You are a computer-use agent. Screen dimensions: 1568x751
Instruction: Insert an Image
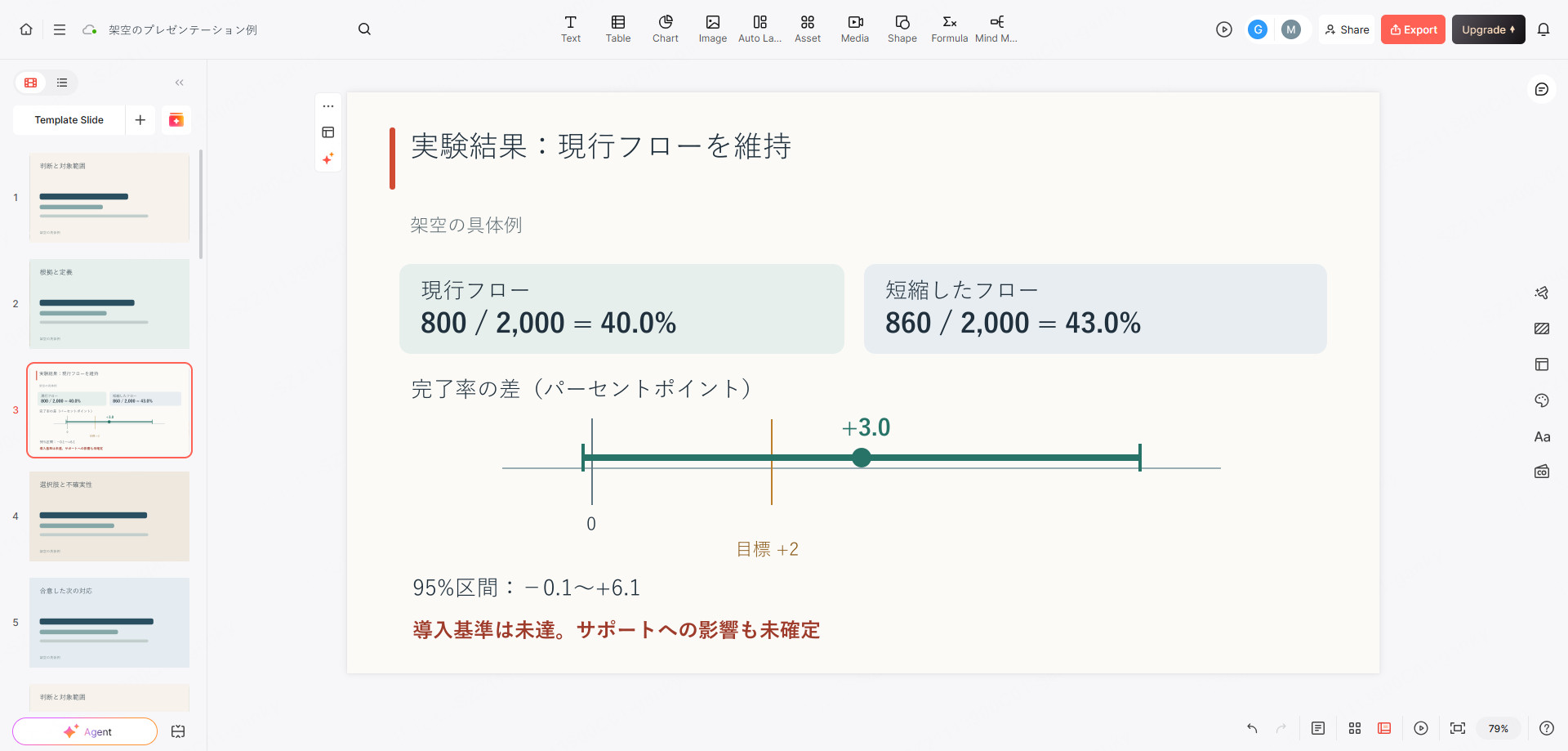pyautogui.click(x=713, y=29)
